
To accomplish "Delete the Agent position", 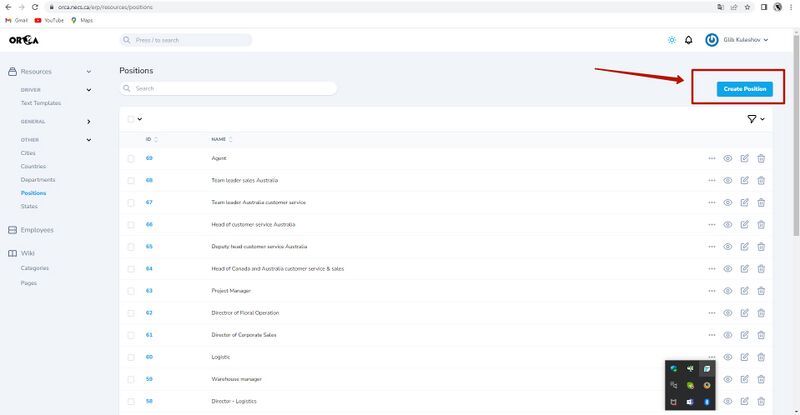I will (761, 158).
